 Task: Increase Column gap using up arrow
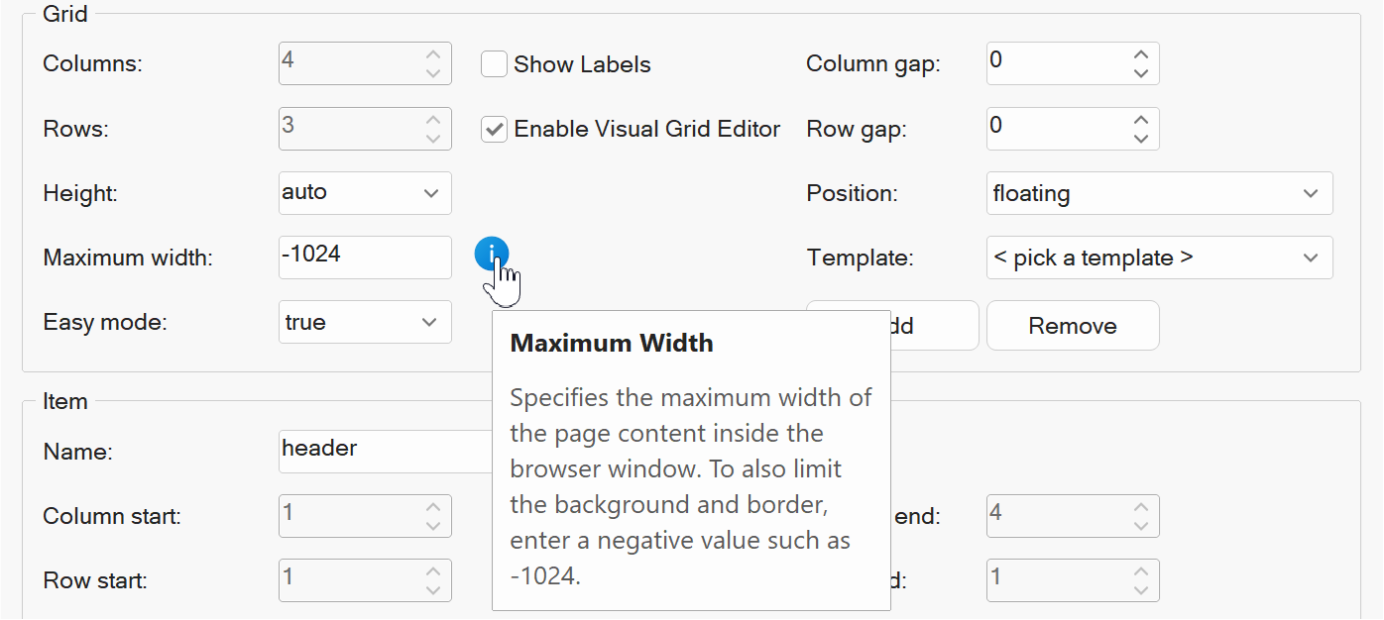1141,55
